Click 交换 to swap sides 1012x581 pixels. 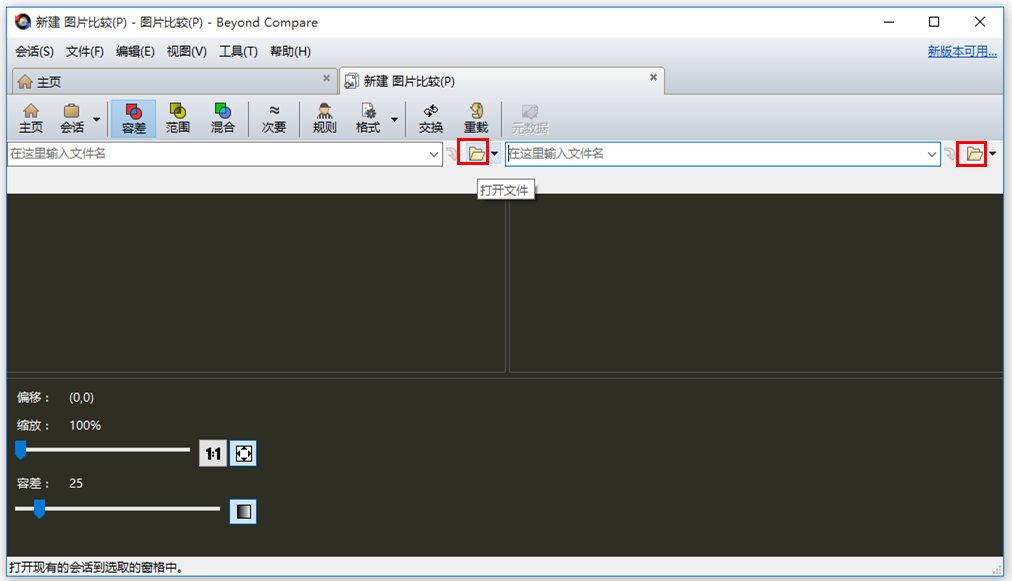(430, 118)
